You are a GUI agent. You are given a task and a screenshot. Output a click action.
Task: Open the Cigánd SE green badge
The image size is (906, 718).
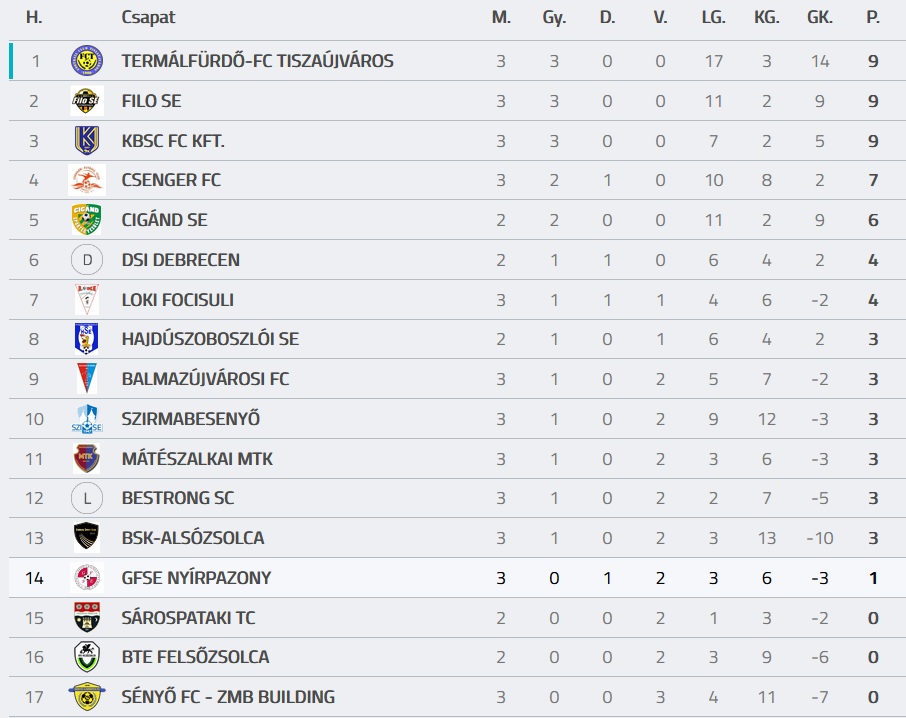point(87,220)
